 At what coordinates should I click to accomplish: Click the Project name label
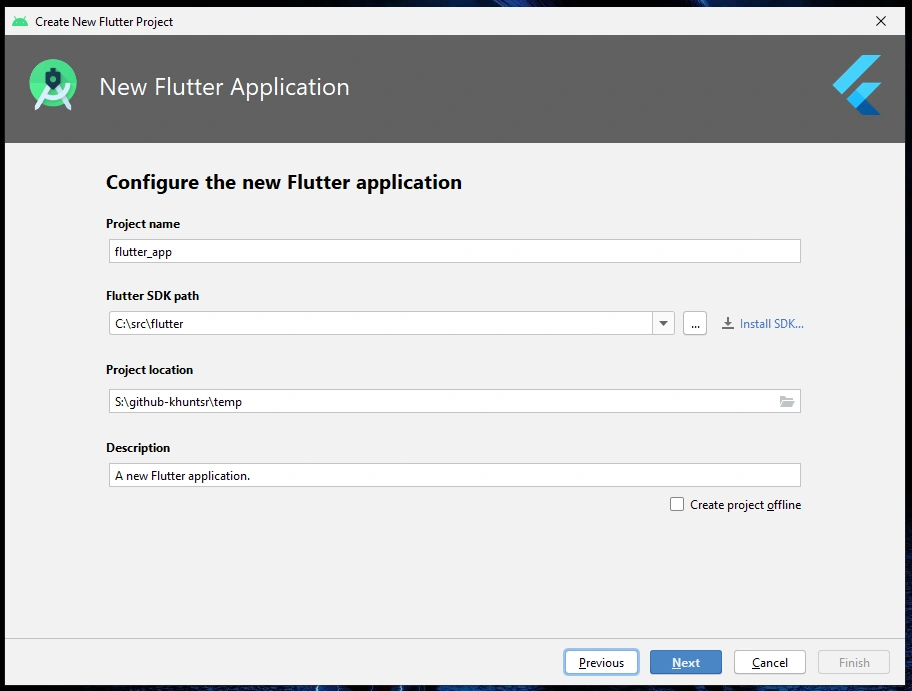pos(143,224)
